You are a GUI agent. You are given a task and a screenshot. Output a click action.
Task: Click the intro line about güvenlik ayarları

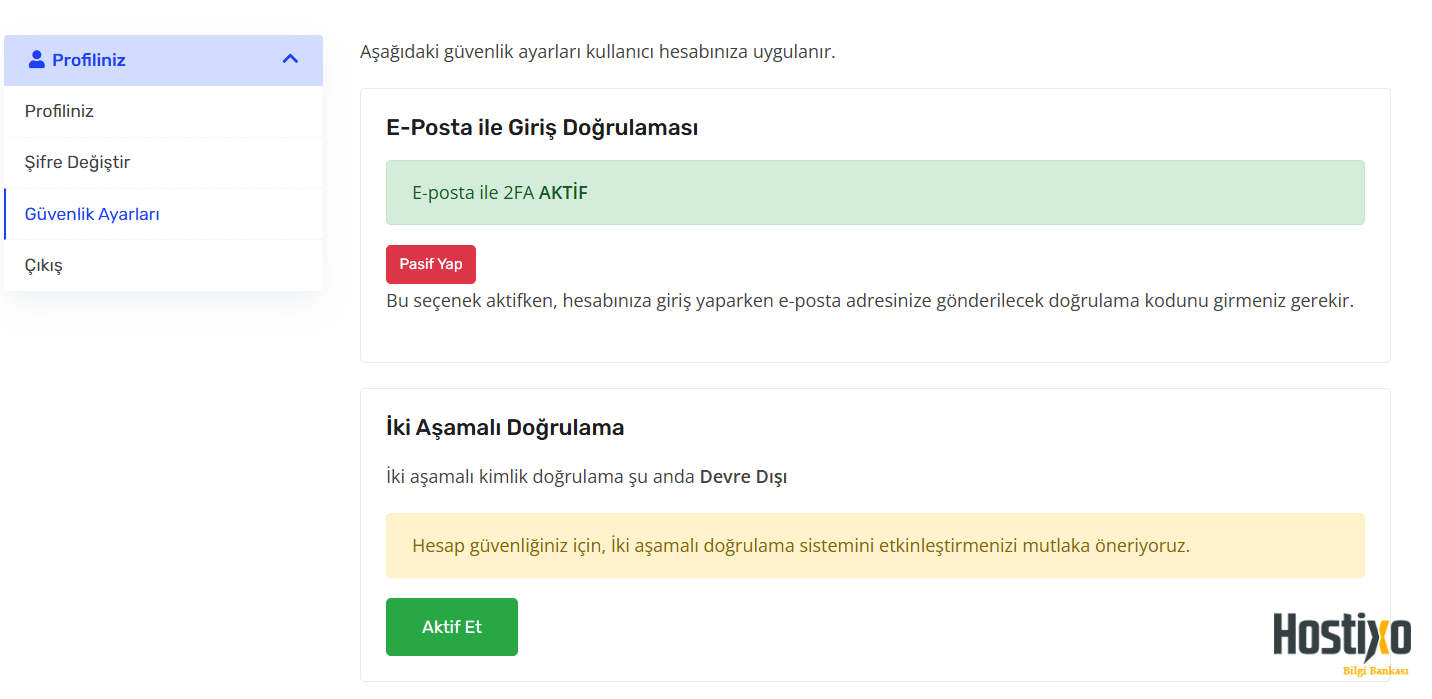(x=597, y=52)
